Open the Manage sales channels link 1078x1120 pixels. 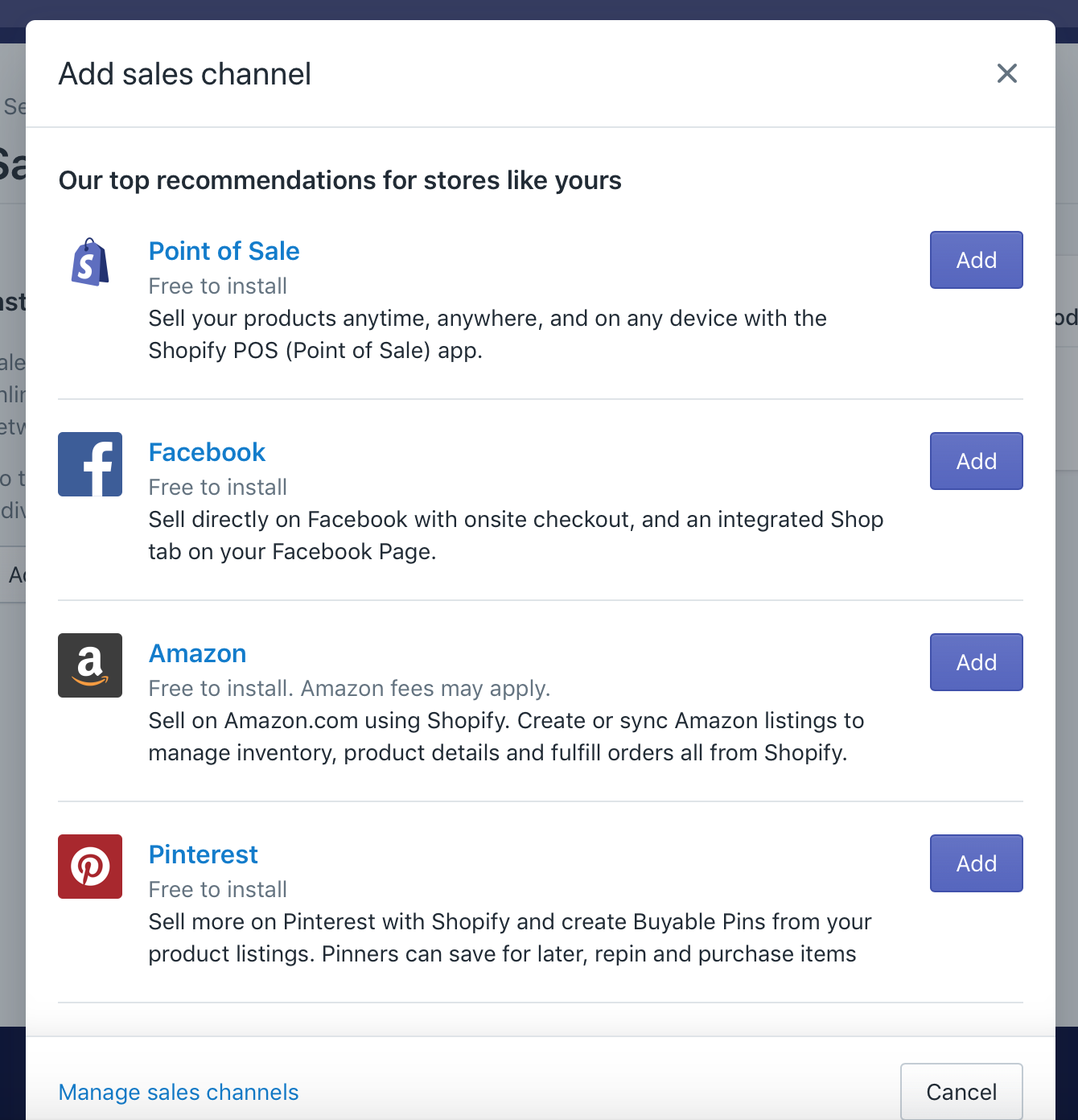(x=179, y=1092)
